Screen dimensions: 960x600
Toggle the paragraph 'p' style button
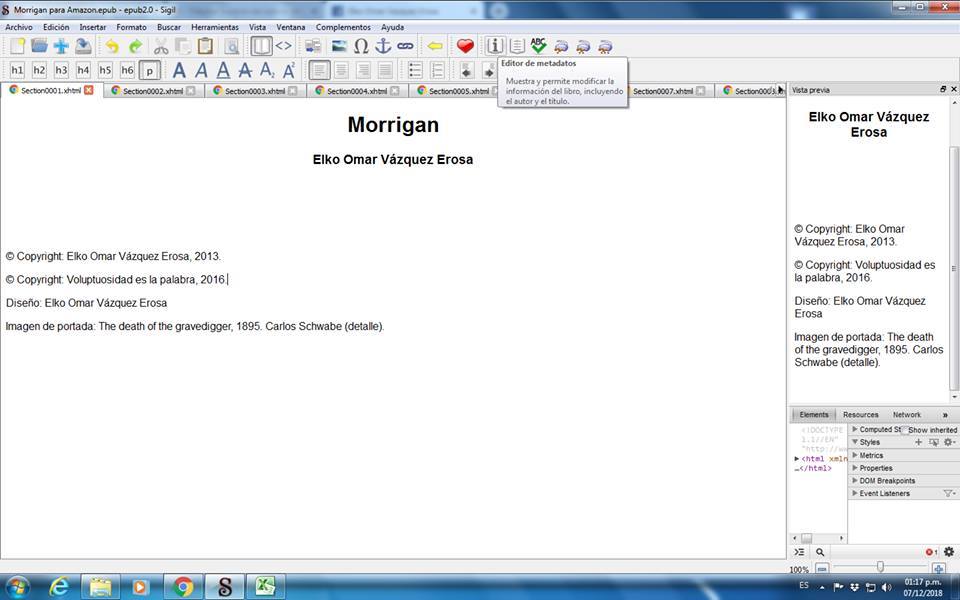tap(149, 70)
